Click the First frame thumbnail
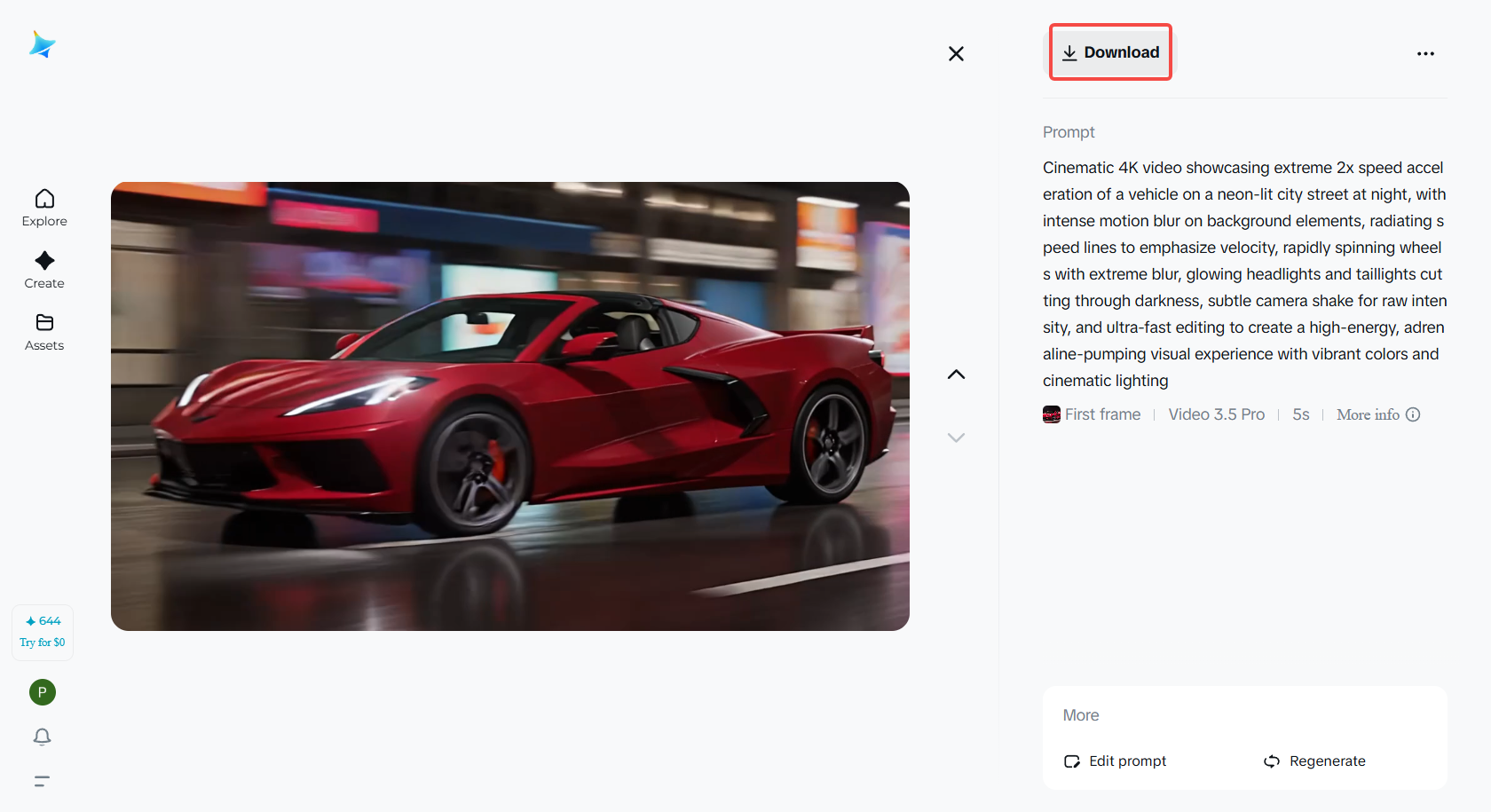Viewport: 1491px width, 812px height. coord(1052,414)
